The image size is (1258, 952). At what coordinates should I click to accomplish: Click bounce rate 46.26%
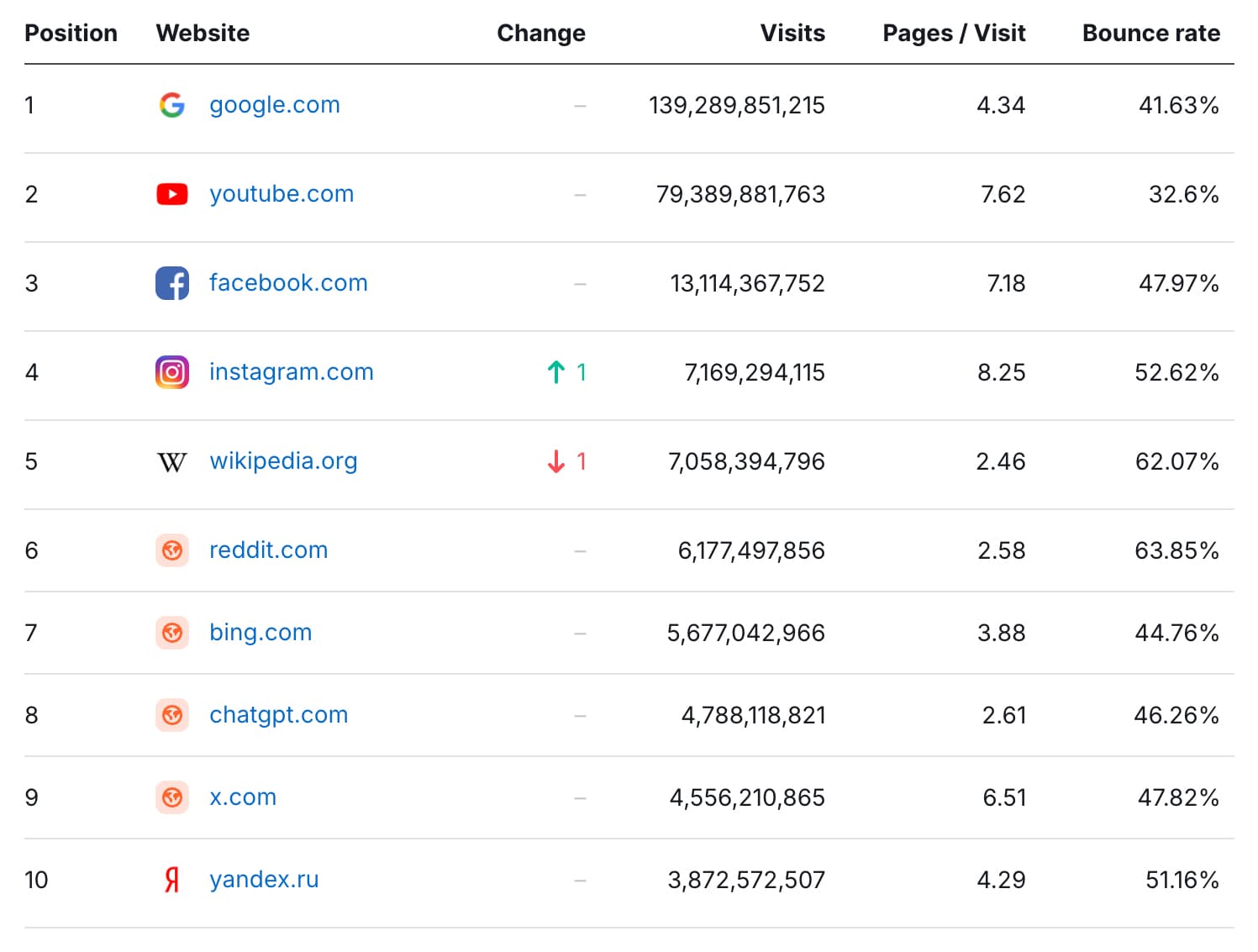pyautogui.click(x=1176, y=715)
